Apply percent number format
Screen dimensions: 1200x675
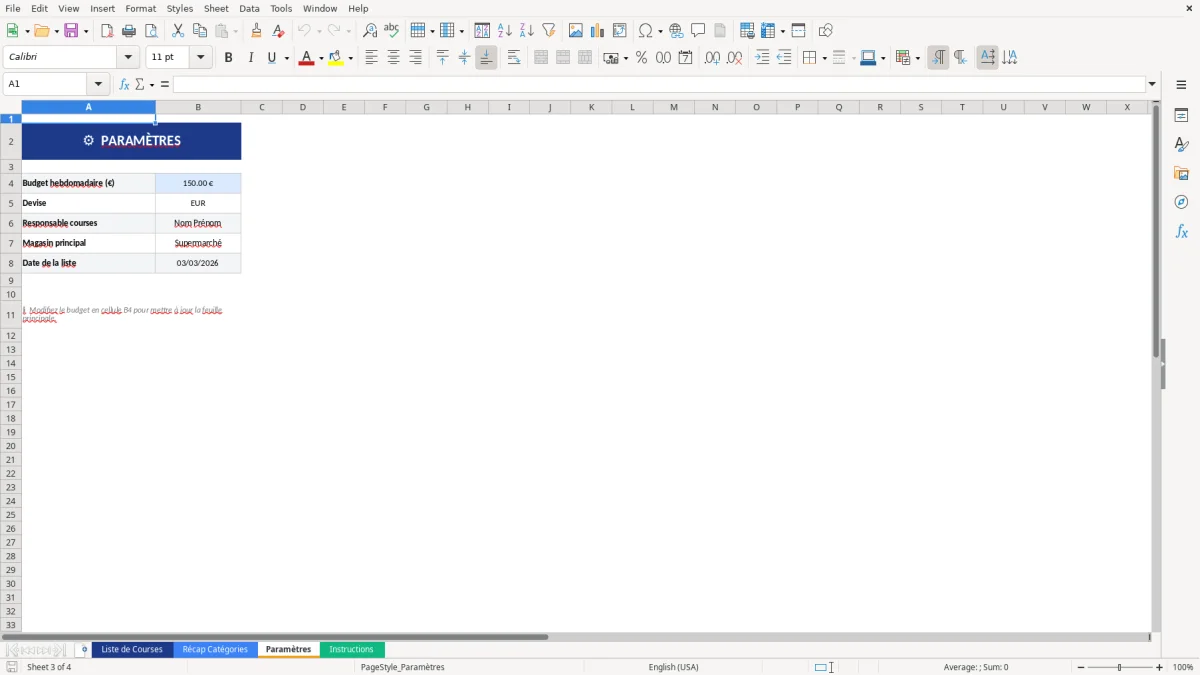click(641, 57)
